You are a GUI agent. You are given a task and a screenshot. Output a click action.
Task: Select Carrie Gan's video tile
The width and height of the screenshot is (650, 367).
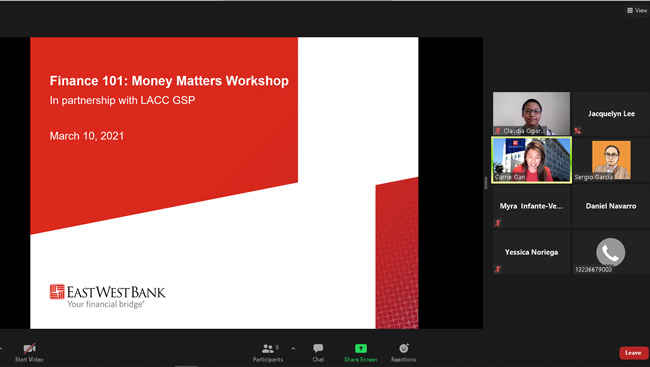(x=531, y=160)
